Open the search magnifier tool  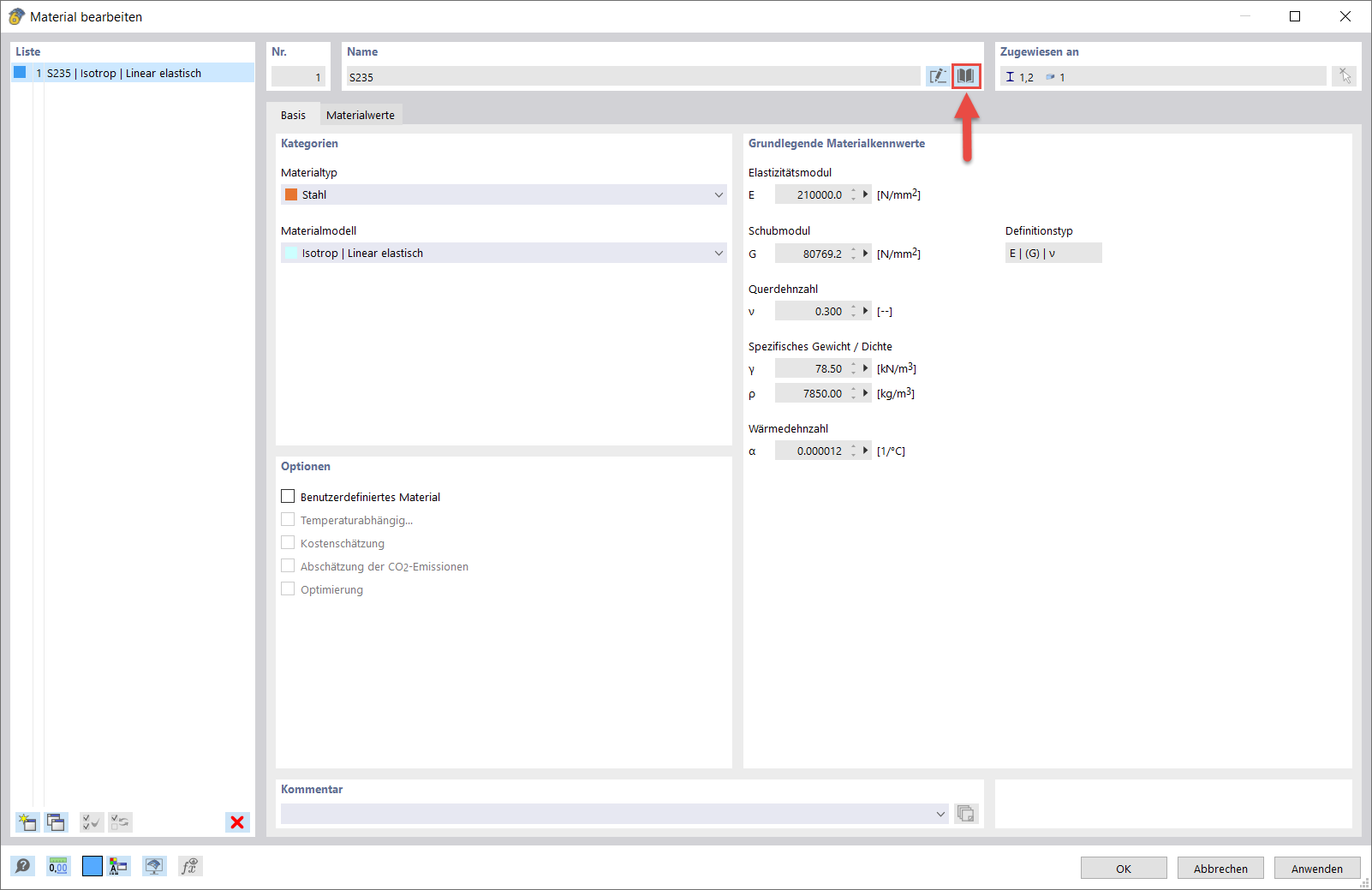click(23, 866)
